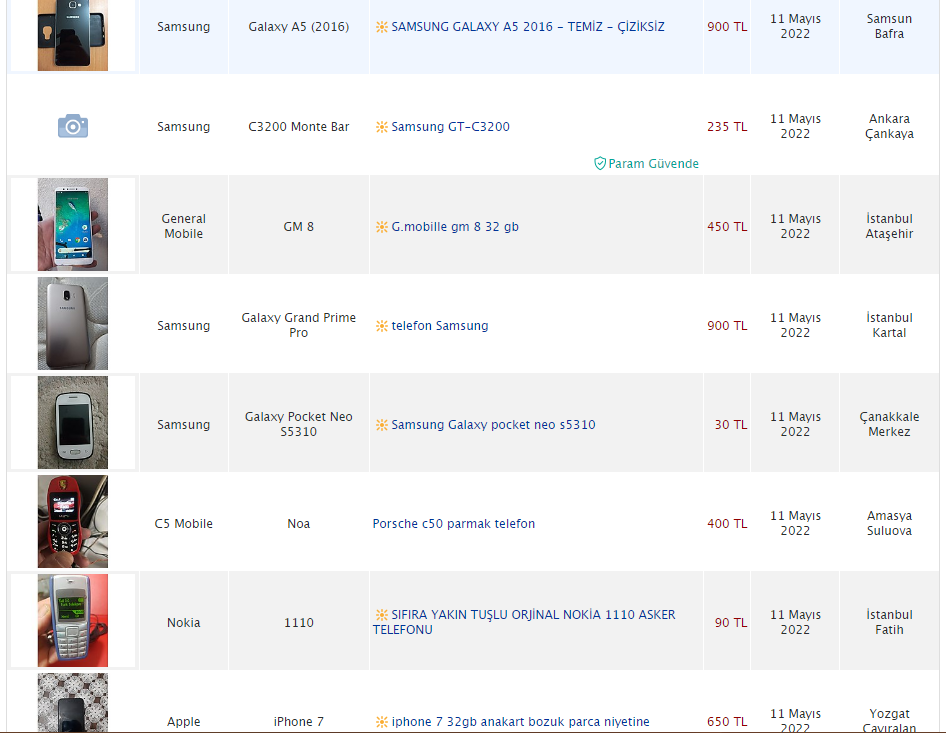Open the Galaxy Pocket Neo listing photo

point(72,422)
